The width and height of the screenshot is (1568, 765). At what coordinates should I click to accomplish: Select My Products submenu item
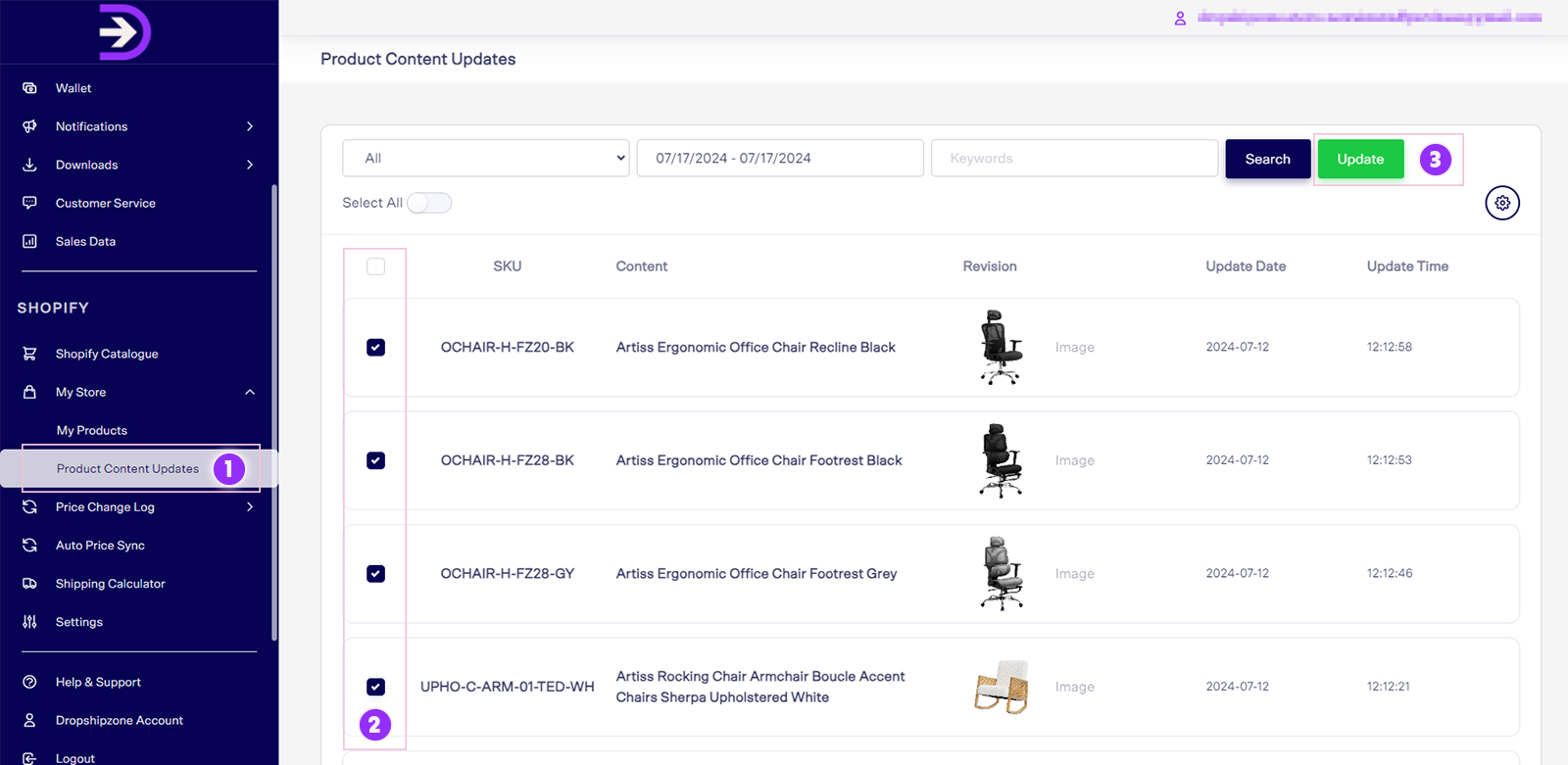pyautogui.click(x=92, y=430)
